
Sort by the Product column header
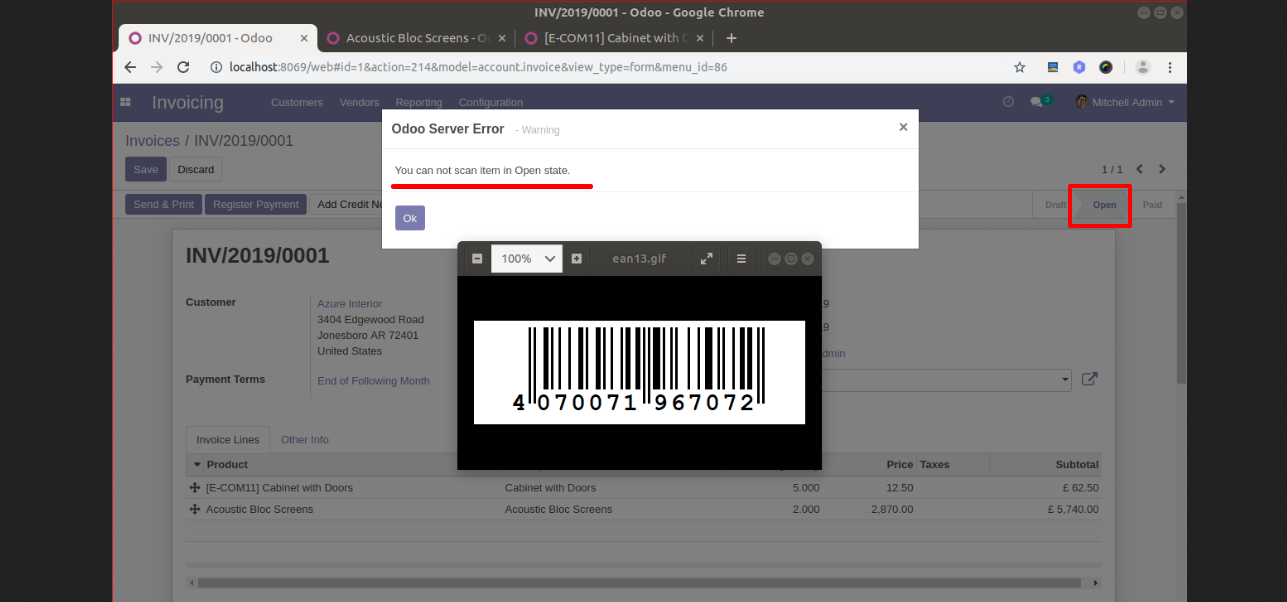coord(227,464)
